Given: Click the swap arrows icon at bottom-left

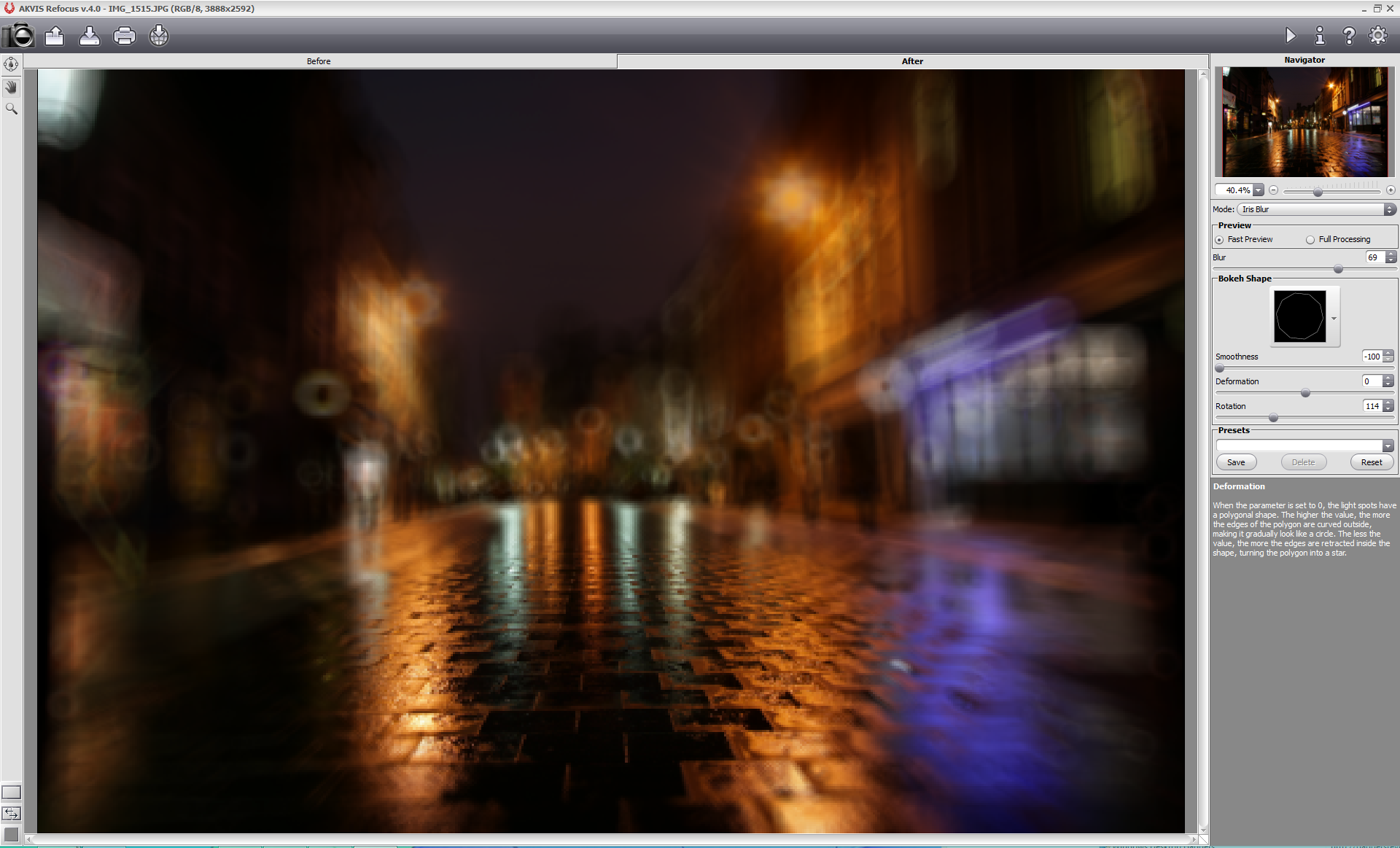Looking at the screenshot, I should pos(11,813).
